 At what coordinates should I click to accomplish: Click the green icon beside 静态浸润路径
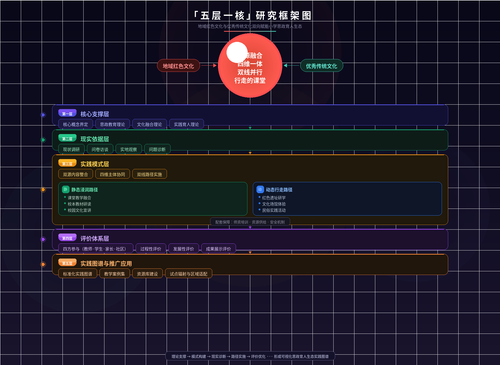point(66,189)
